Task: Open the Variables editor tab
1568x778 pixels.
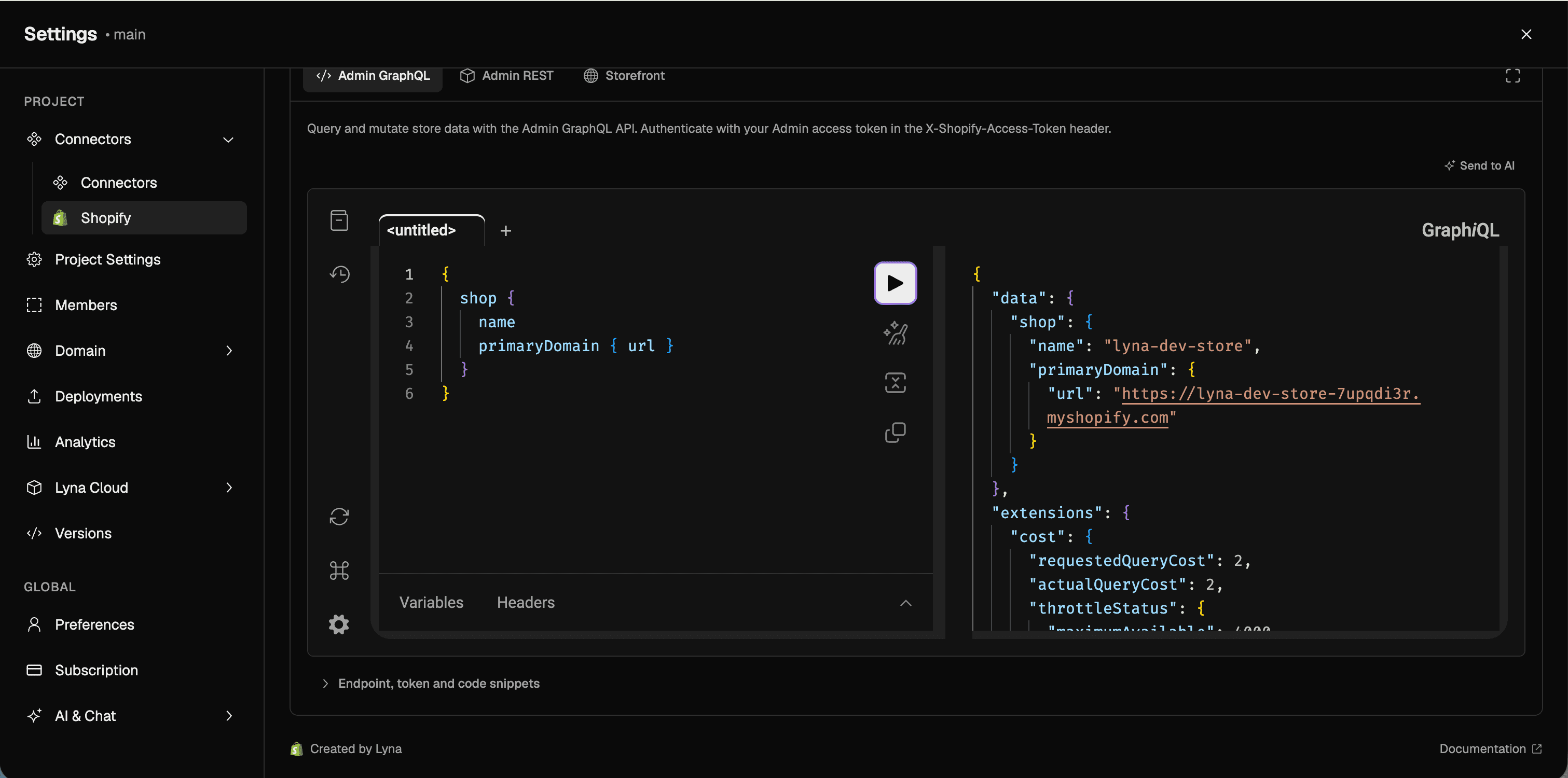Action: (x=431, y=602)
